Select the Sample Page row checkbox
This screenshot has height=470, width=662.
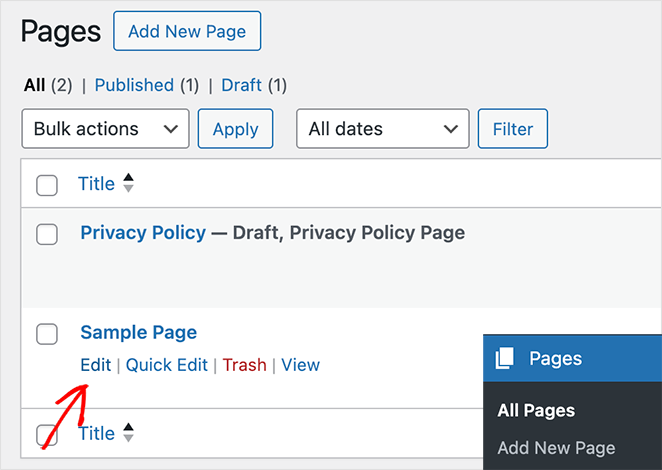(47, 334)
